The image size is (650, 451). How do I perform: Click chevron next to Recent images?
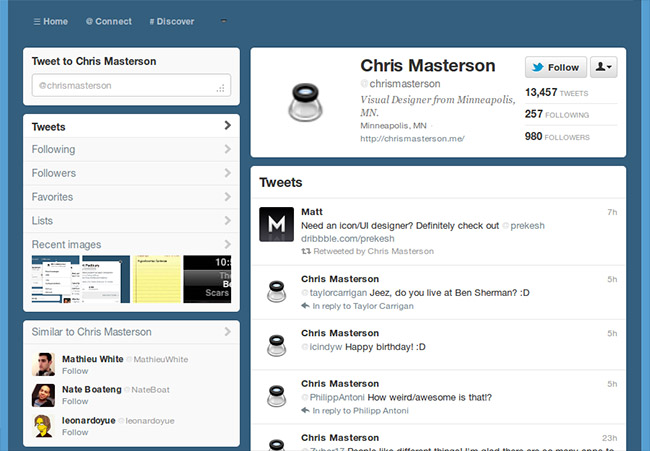[228, 244]
